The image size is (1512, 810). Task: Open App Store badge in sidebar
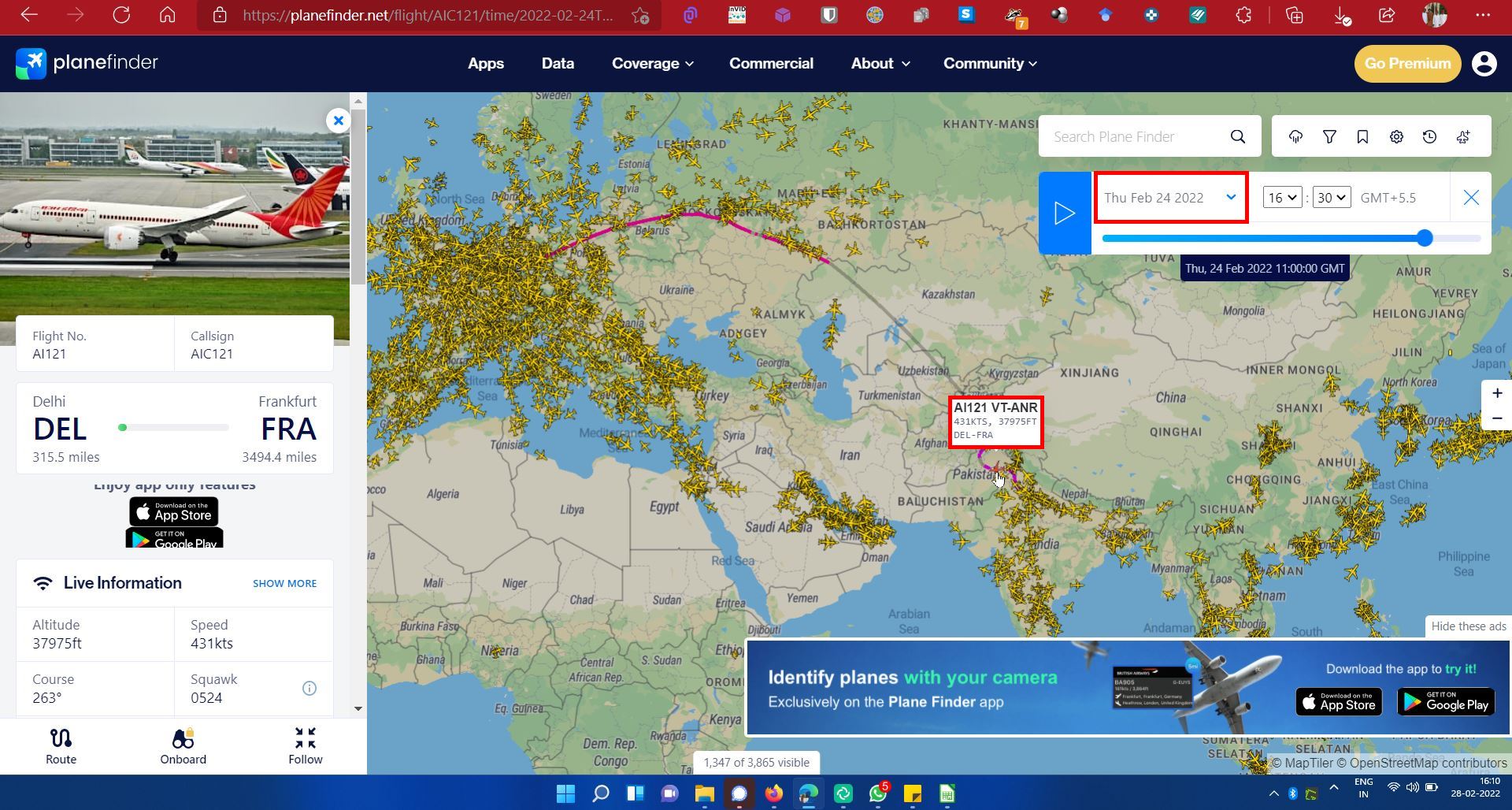click(174, 512)
